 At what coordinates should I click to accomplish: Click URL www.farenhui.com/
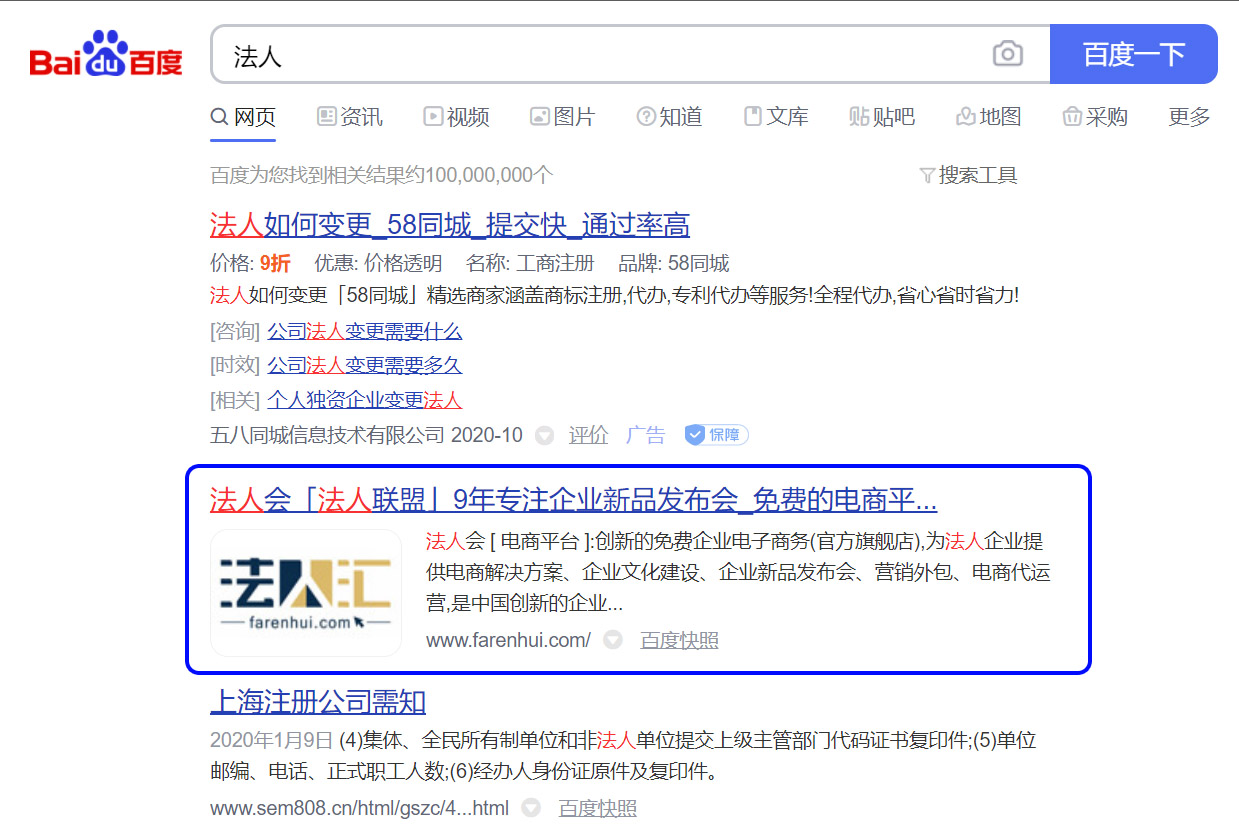[508, 640]
